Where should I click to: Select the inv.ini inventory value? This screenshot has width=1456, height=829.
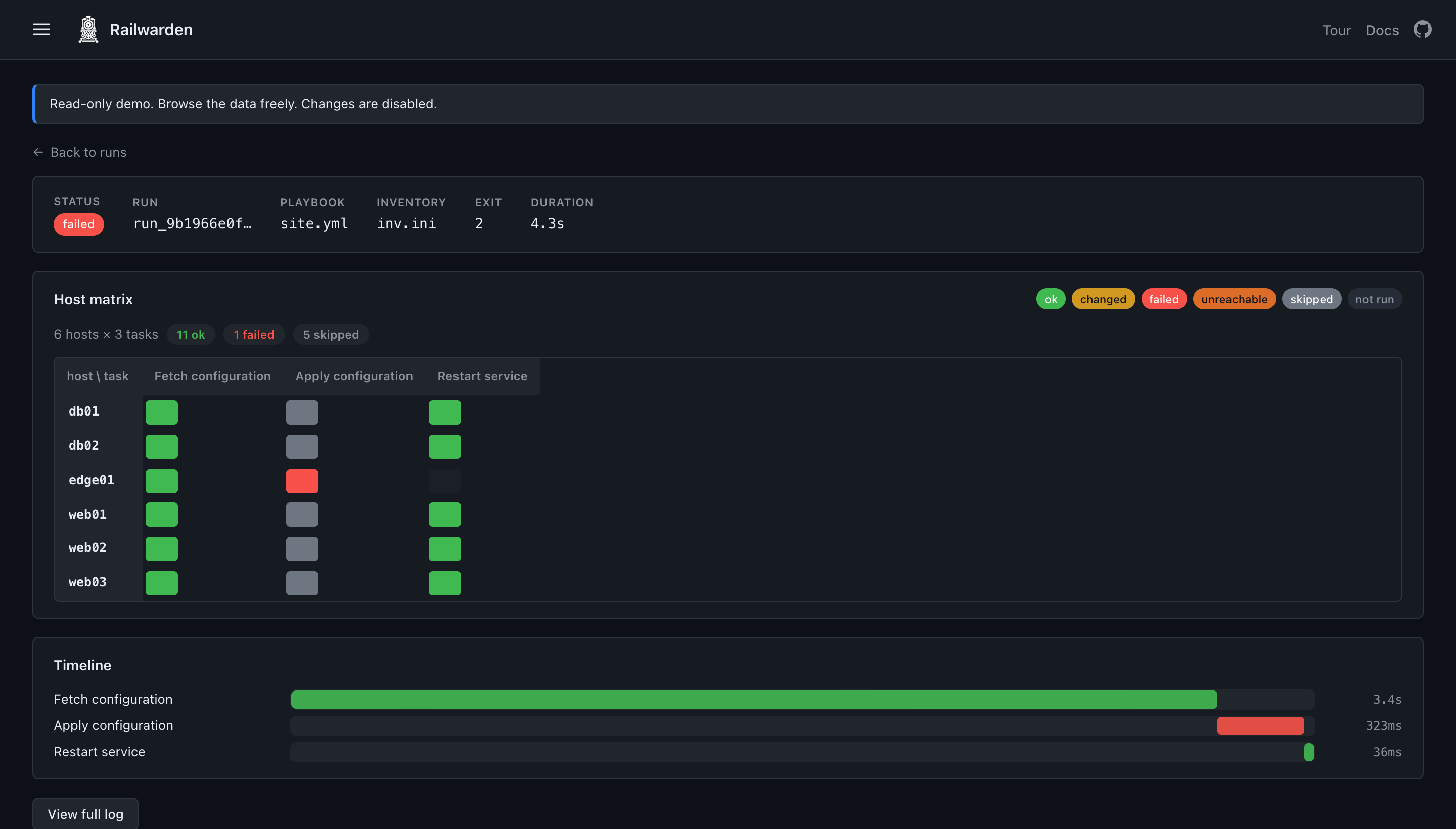406,224
